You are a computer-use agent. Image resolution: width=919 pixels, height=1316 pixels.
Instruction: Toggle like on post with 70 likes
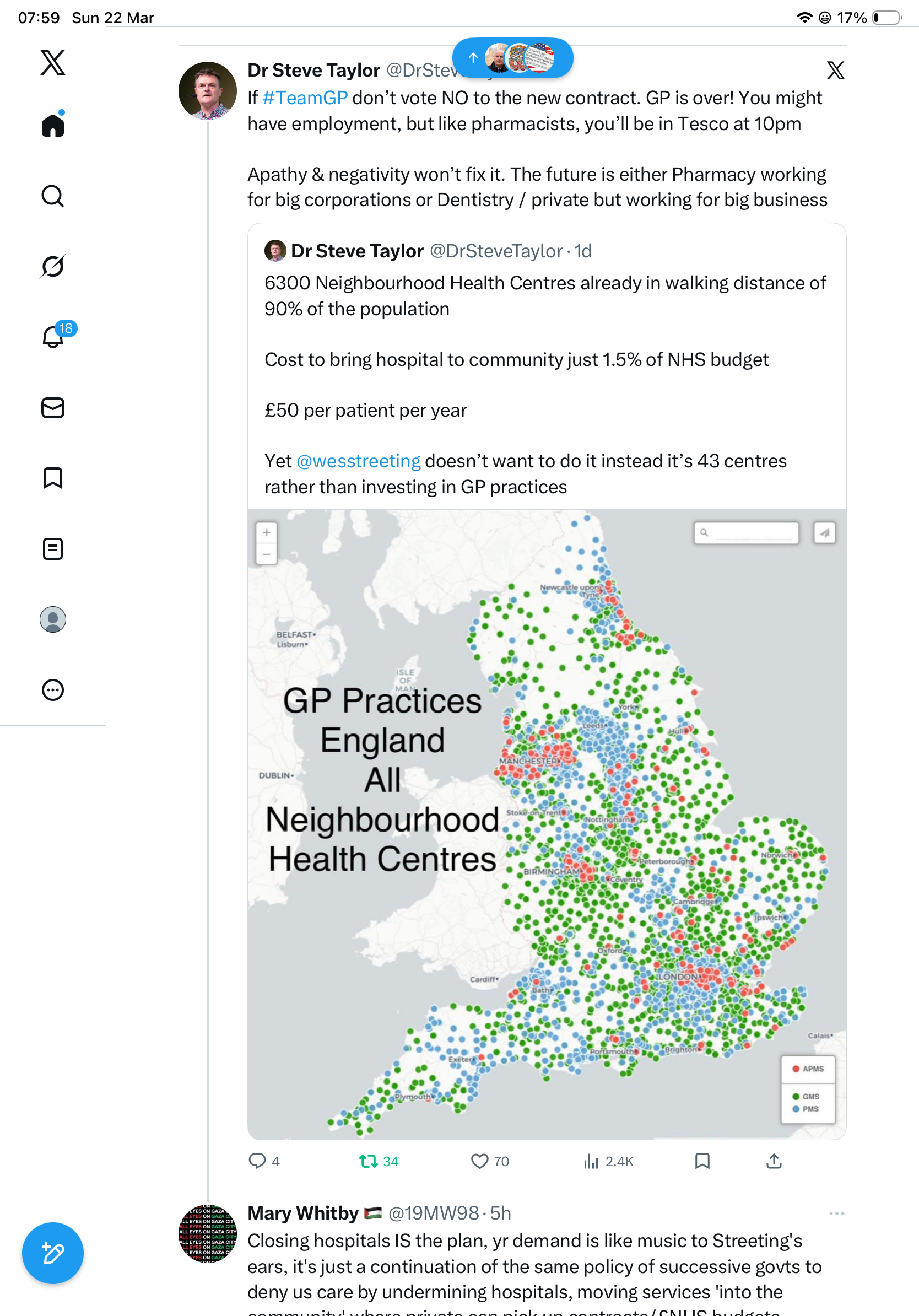click(489, 1161)
